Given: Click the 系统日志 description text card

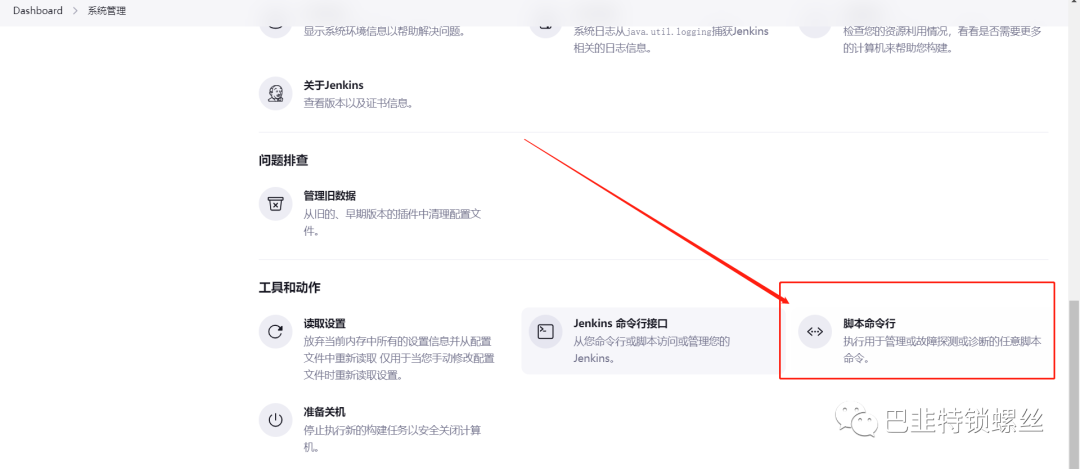Looking at the screenshot, I should tap(671, 40).
